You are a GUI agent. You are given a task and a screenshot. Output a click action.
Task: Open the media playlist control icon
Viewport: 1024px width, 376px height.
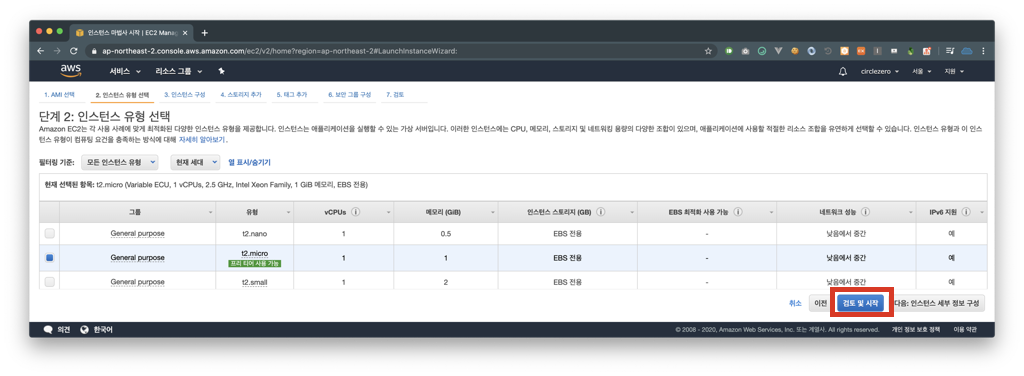pos(950,50)
